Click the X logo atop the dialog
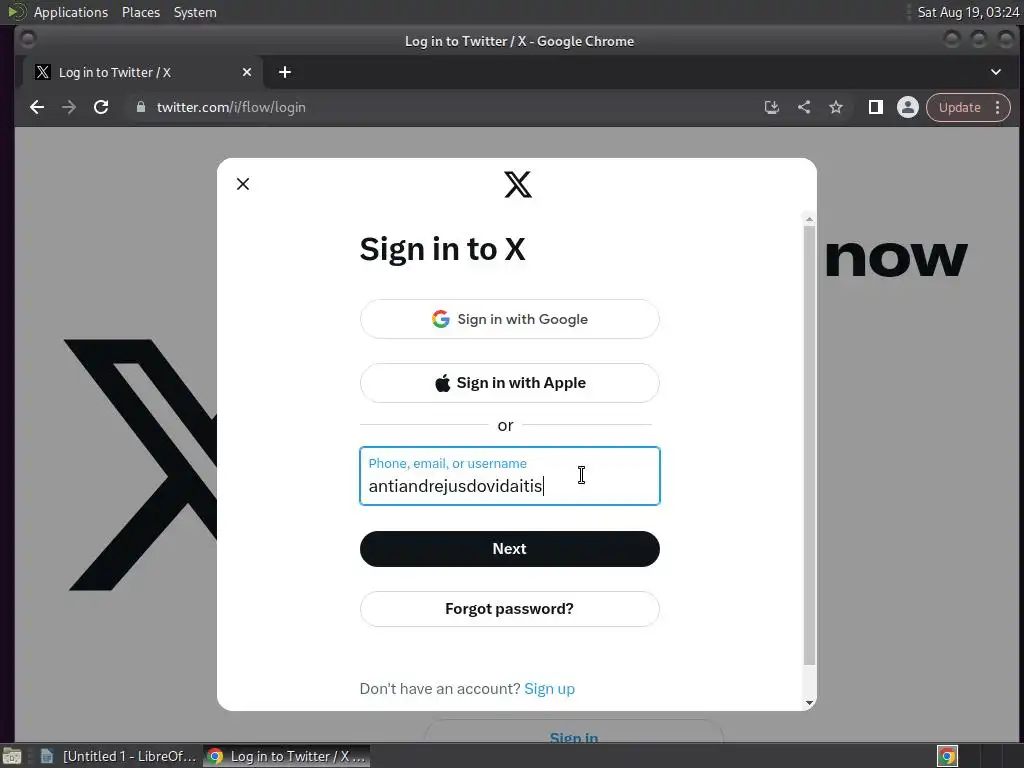The height and width of the screenshot is (768, 1024). 518,184
